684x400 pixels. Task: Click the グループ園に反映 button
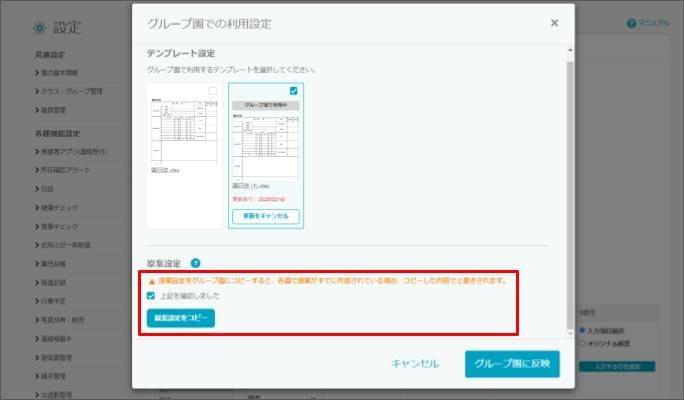[x=512, y=363]
